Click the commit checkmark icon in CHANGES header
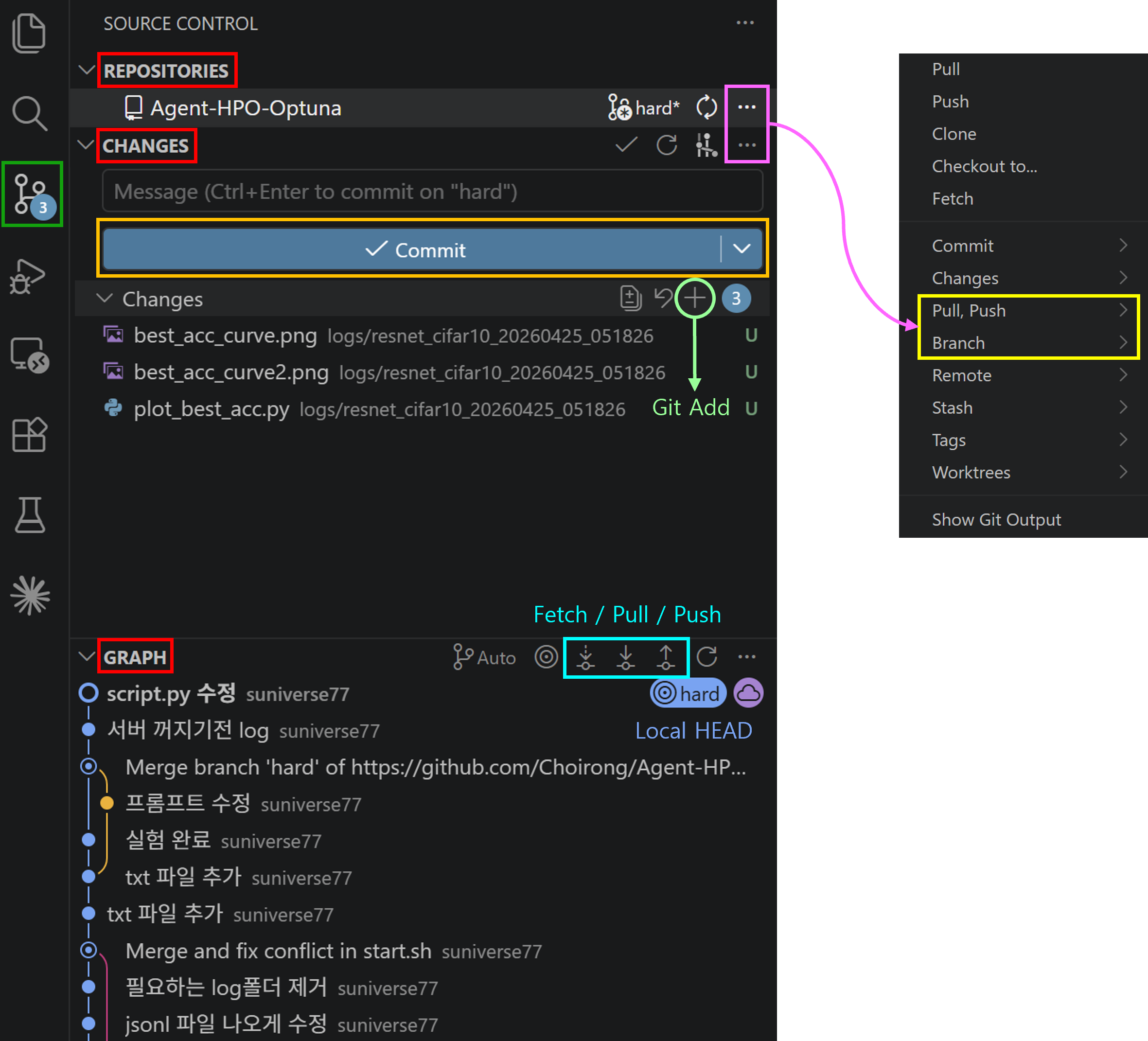The width and height of the screenshot is (1148, 1041). [626, 145]
